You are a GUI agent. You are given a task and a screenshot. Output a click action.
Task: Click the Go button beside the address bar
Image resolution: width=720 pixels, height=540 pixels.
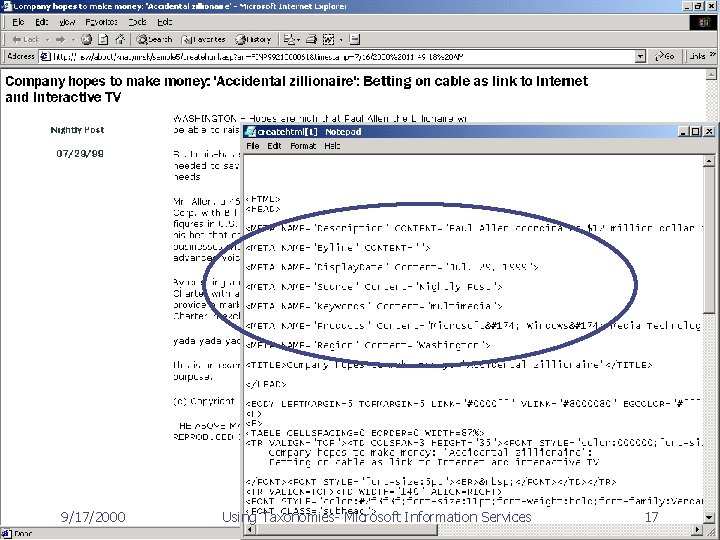click(x=665, y=56)
